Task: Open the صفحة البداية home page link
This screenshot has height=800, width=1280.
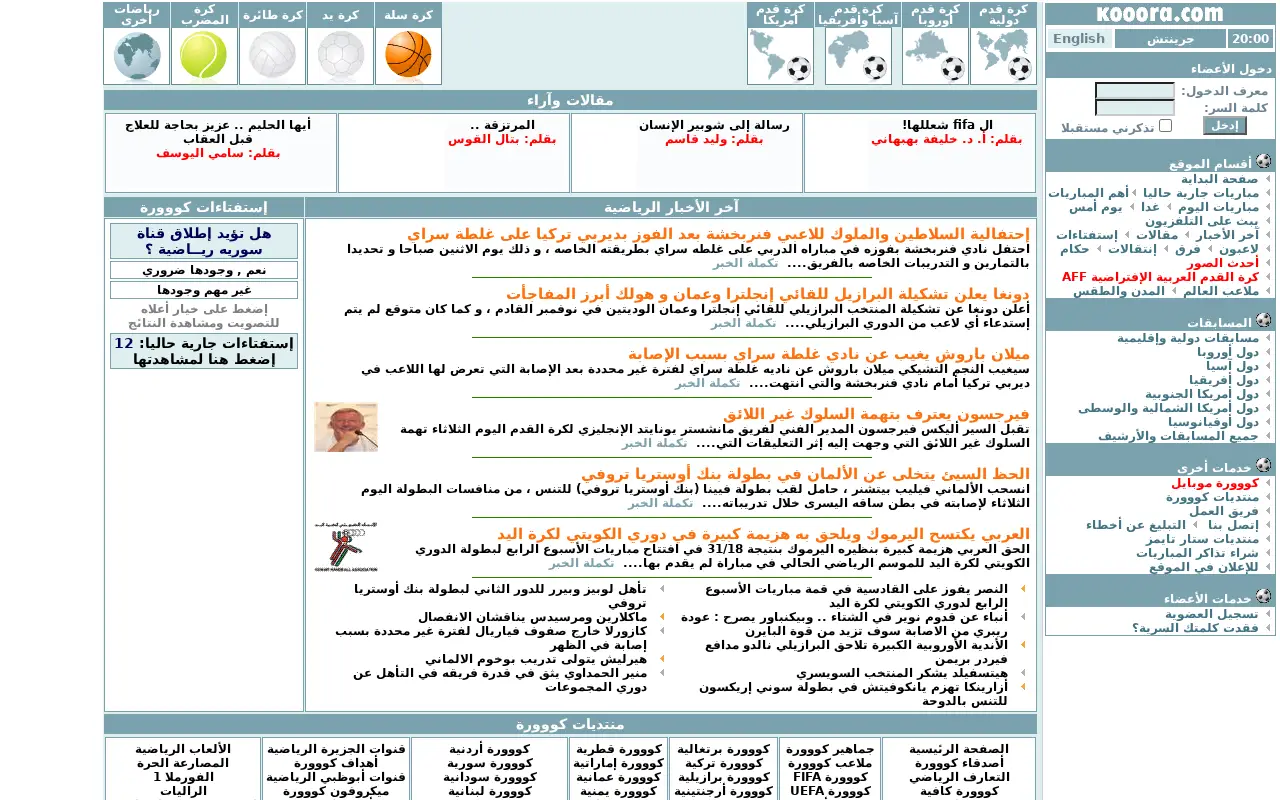Action: pos(1219,179)
